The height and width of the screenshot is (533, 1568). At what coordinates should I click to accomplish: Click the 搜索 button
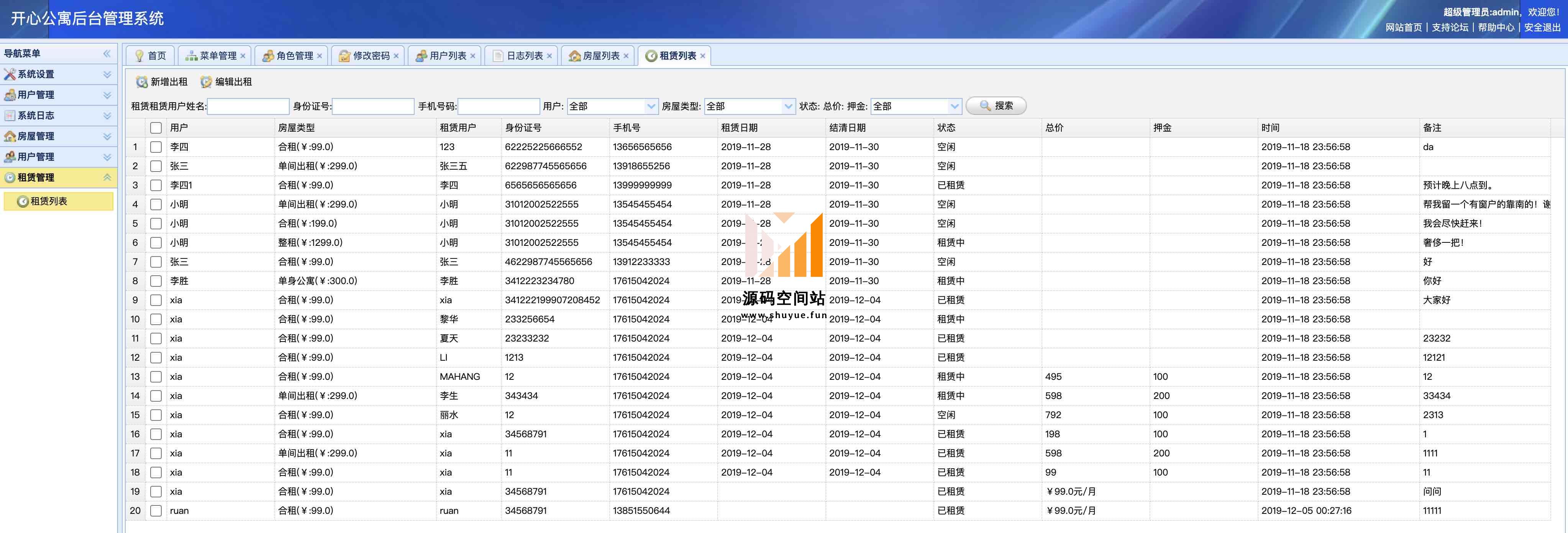(x=996, y=106)
